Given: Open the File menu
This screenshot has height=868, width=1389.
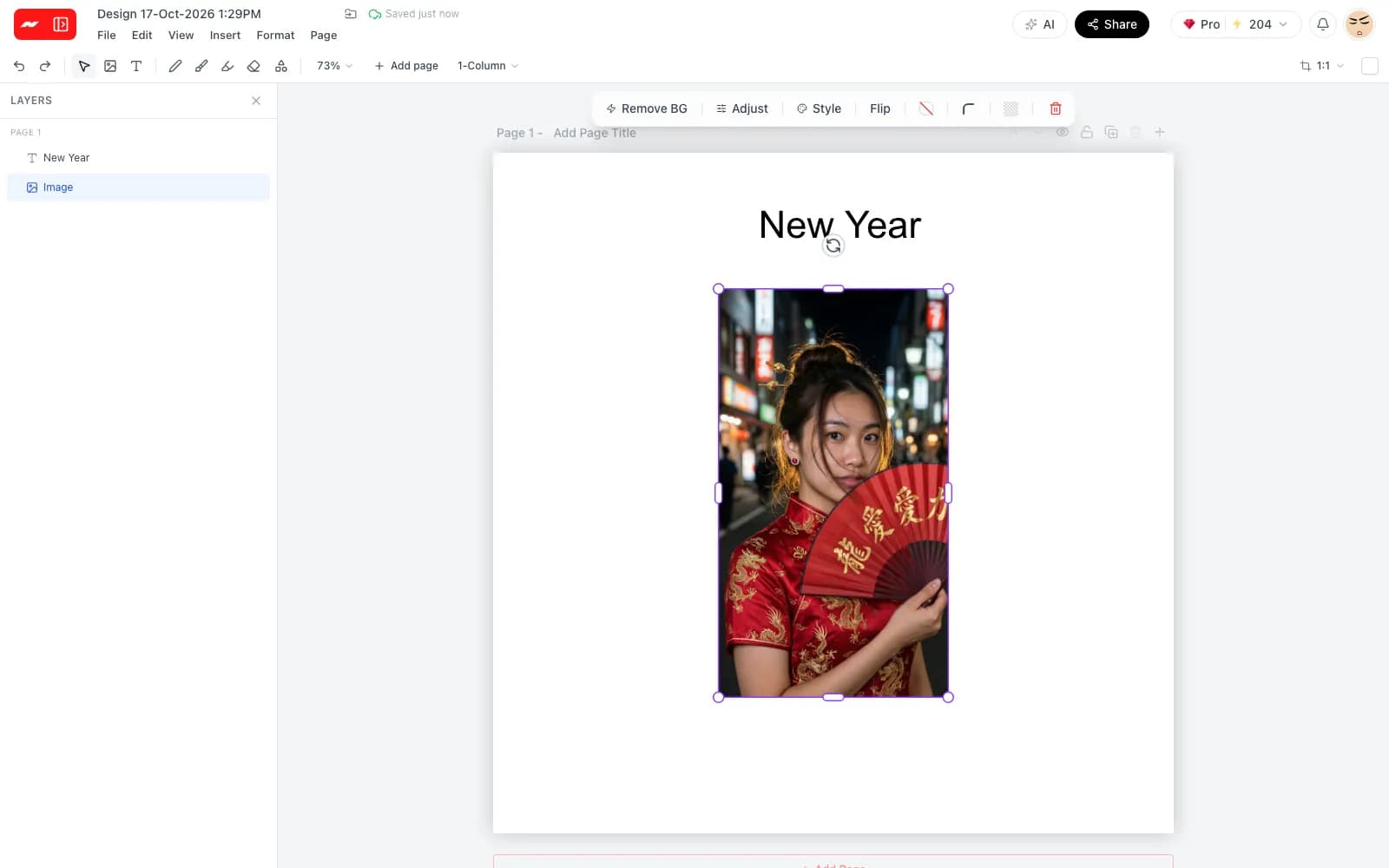Looking at the screenshot, I should point(107,36).
